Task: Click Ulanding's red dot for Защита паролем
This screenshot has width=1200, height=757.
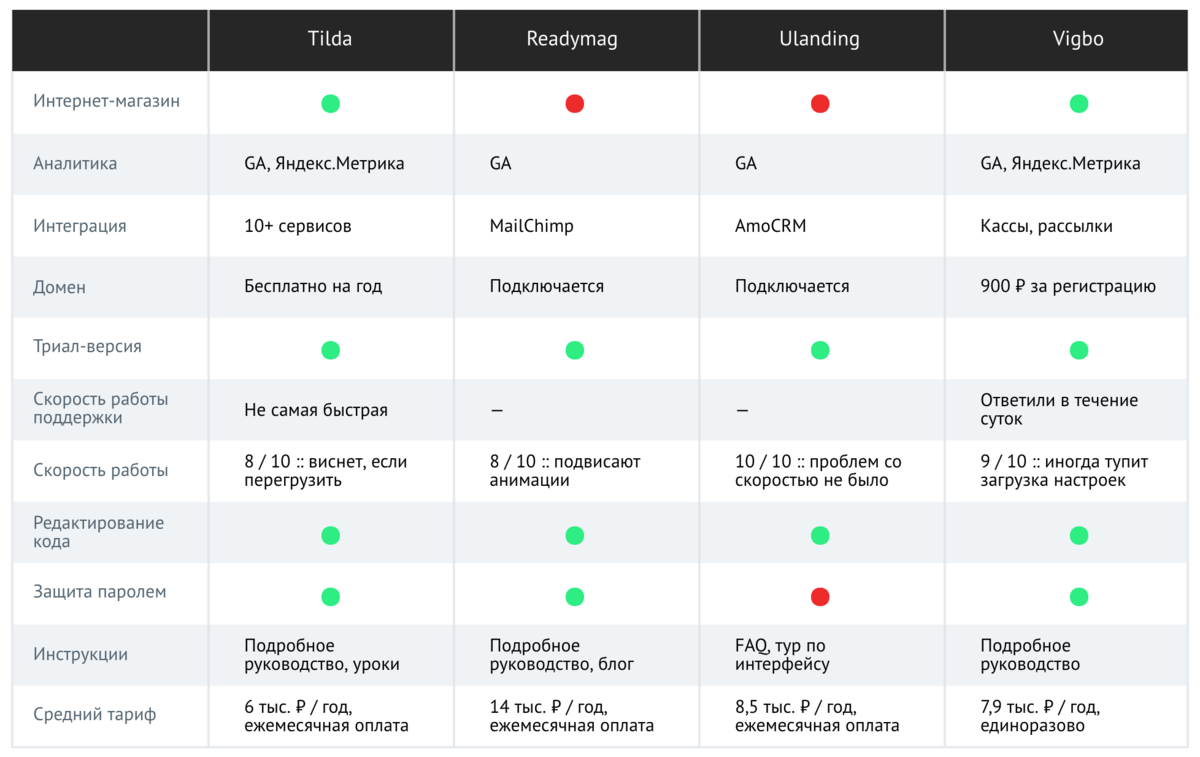Action: [820, 597]
